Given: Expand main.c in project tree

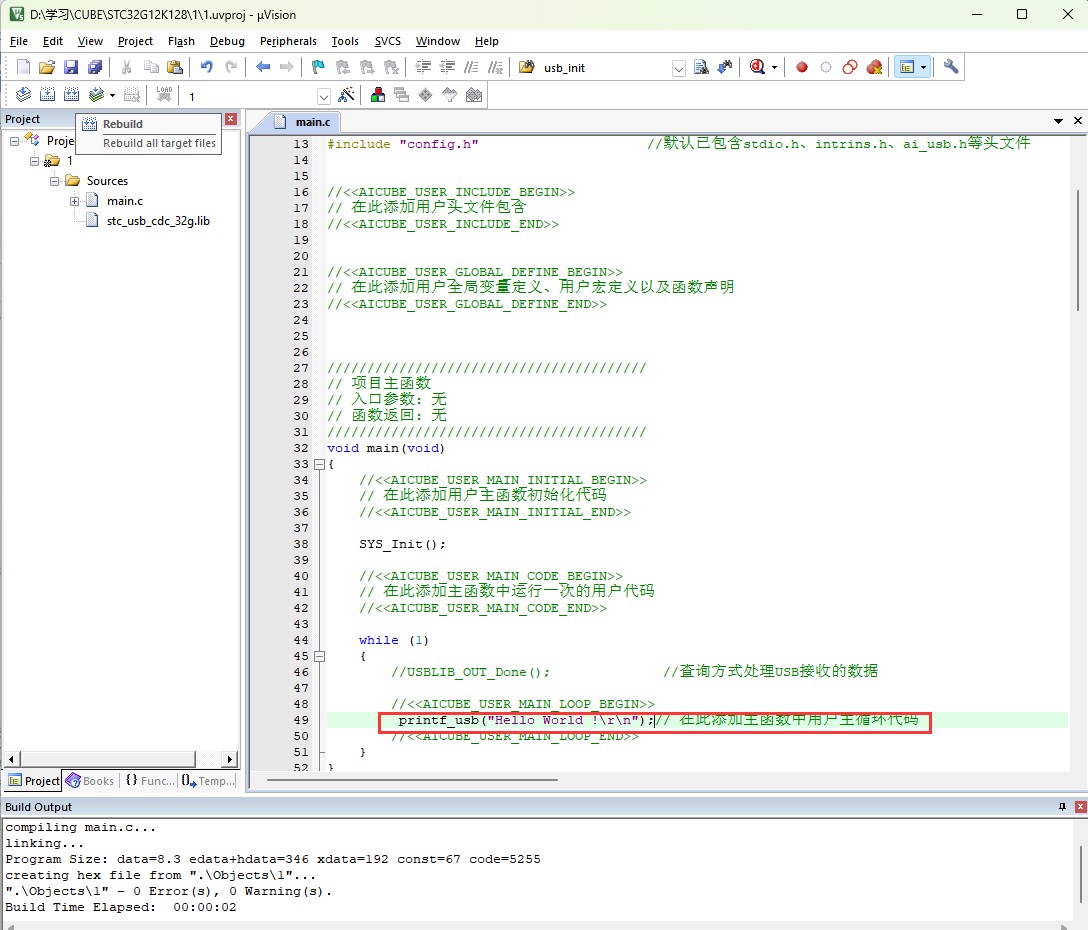Looking at the screenshot, I should click(x=74, y=201).
